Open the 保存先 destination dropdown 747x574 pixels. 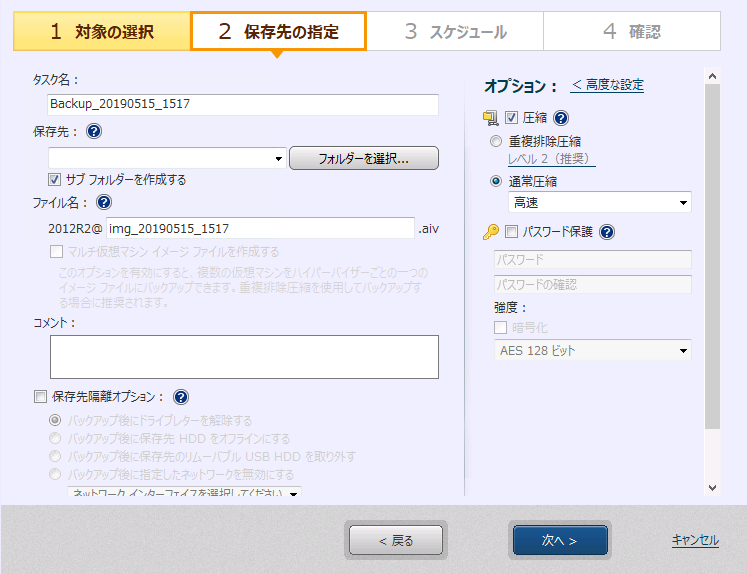pos(278,159)
